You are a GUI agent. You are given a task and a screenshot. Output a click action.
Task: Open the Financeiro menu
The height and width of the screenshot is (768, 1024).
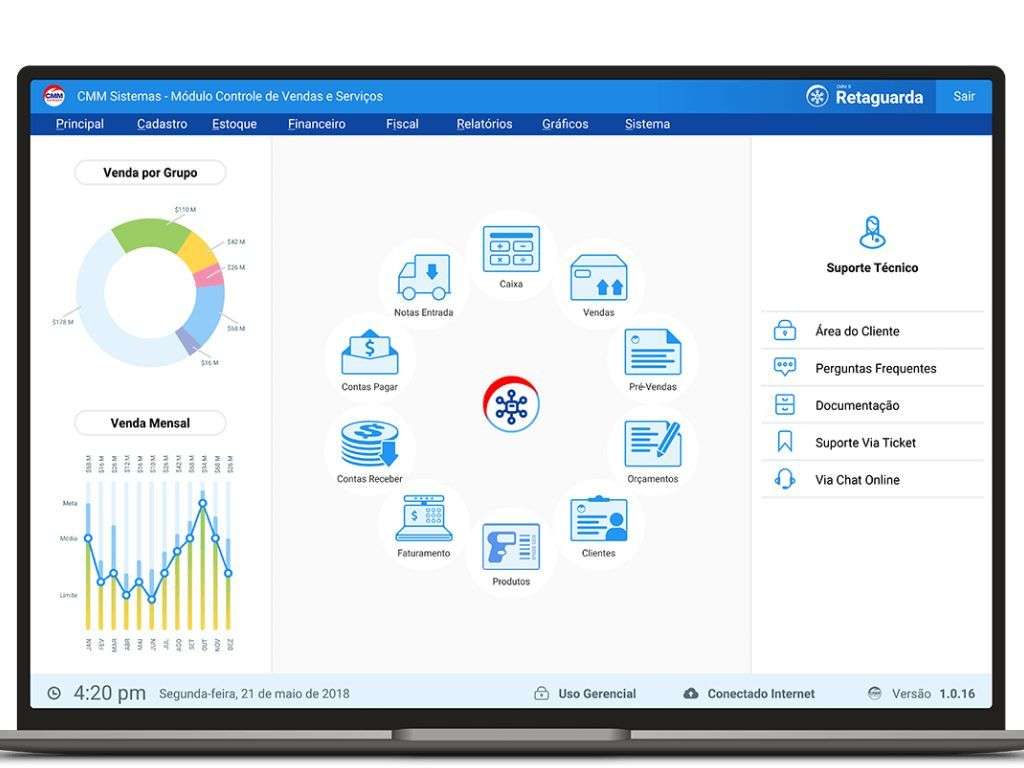(316, 124)
